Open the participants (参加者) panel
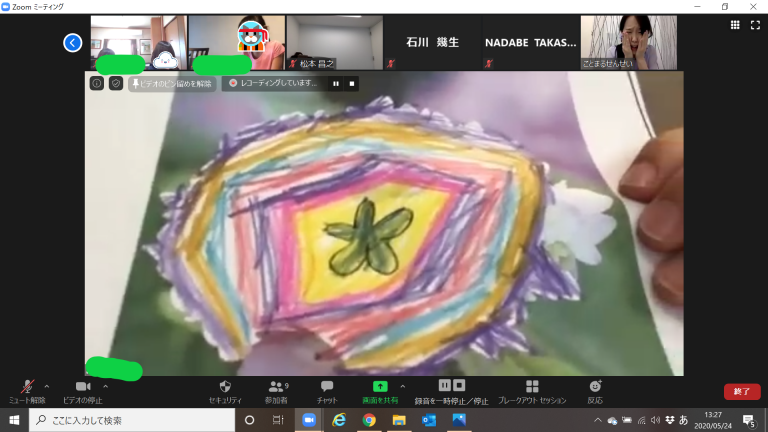Viewport: 768px width, 432px height. pos(277,389)
